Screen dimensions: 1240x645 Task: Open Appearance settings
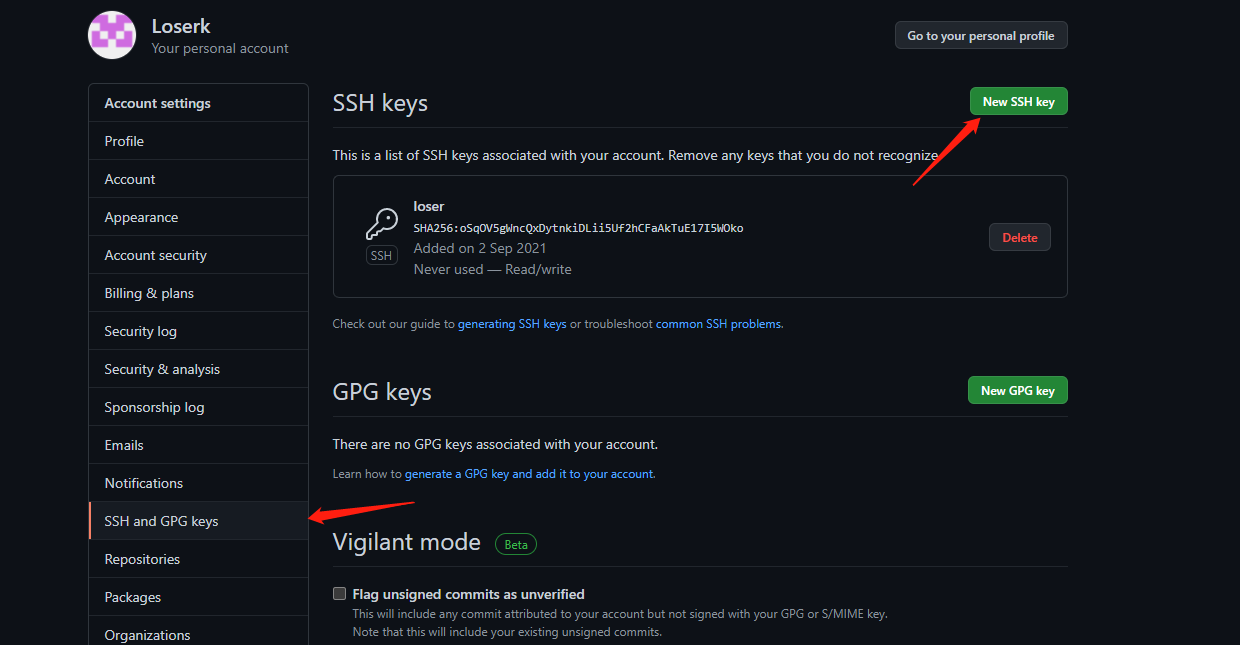pos(141,217)
